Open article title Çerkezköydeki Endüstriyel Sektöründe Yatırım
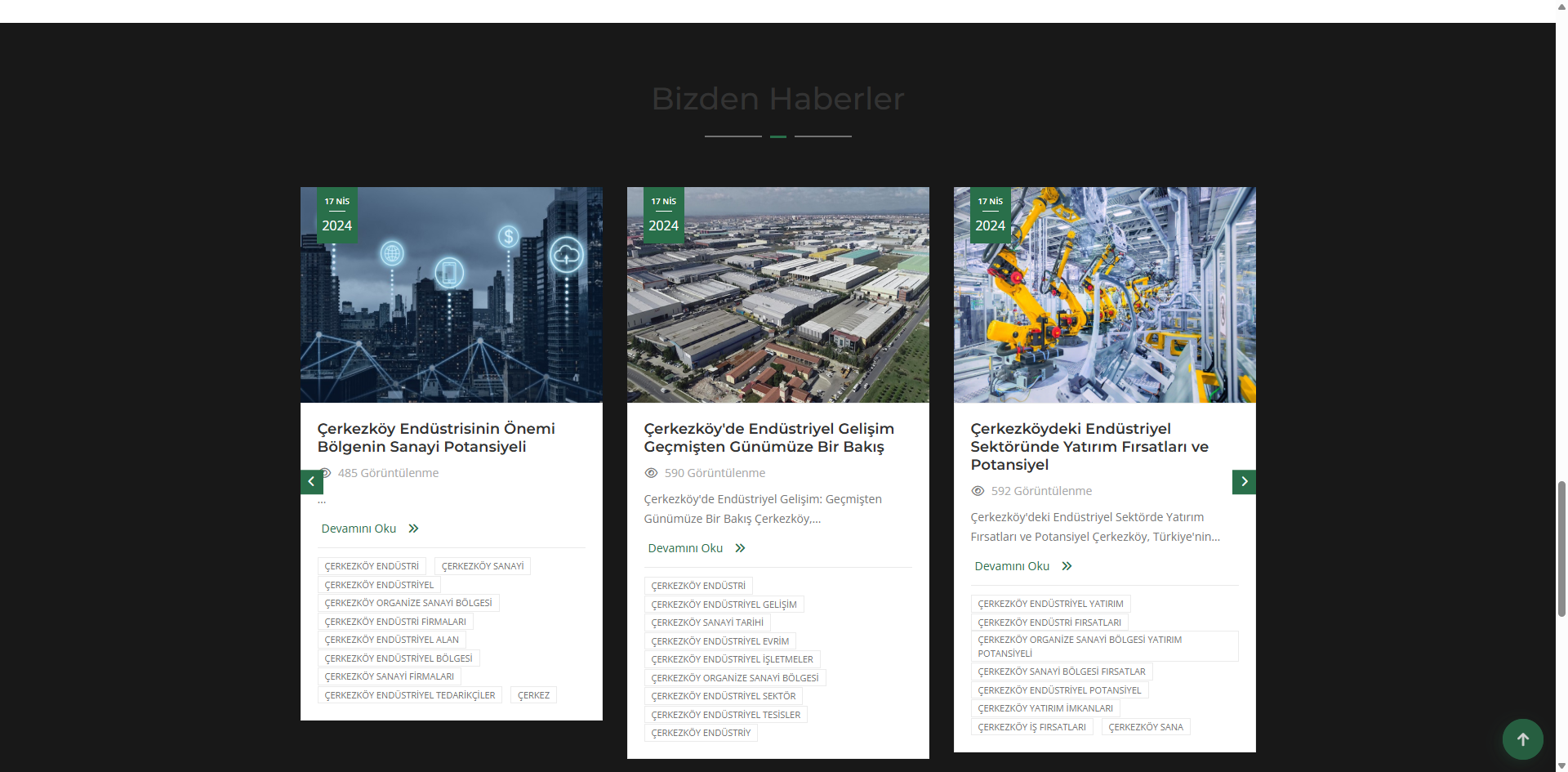Image resolution: width=1568 pixels, height=772 pixels. (x=1089, y=447)
